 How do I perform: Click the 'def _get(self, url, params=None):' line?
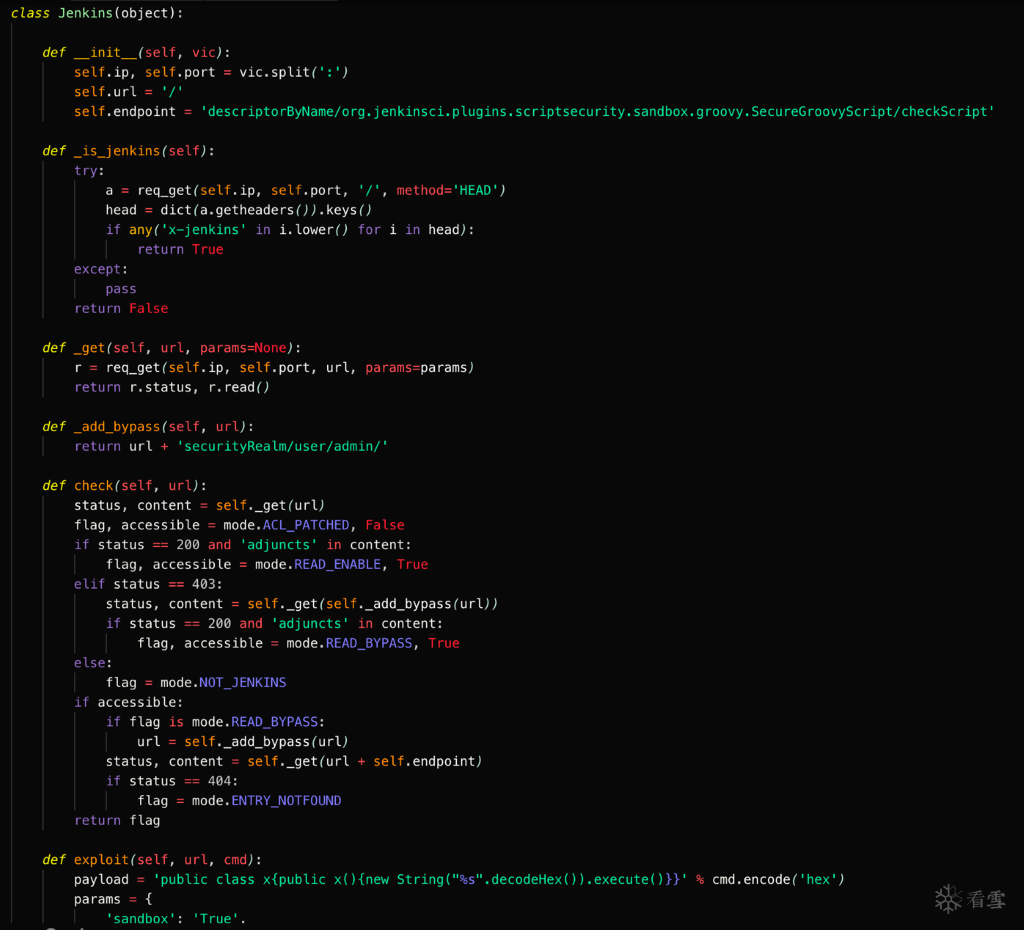171,348
